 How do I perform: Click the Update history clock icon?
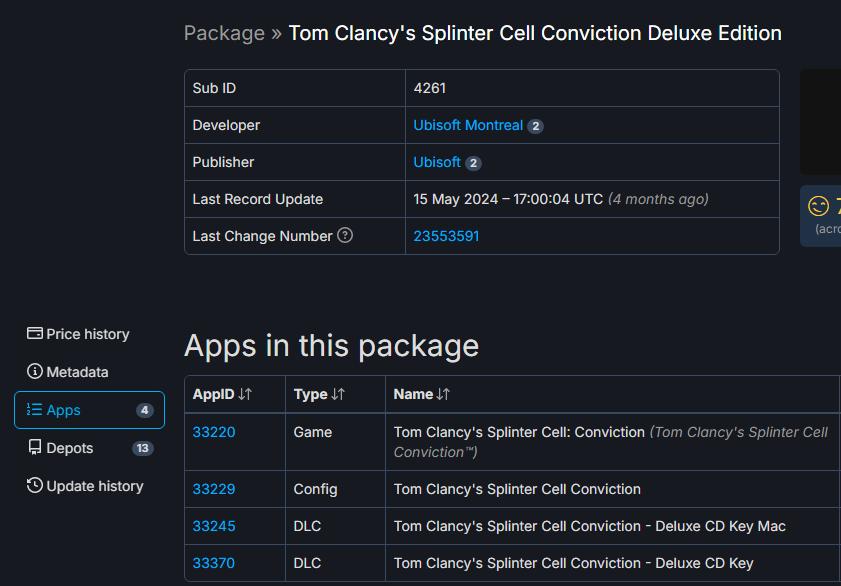pos(35,485)
